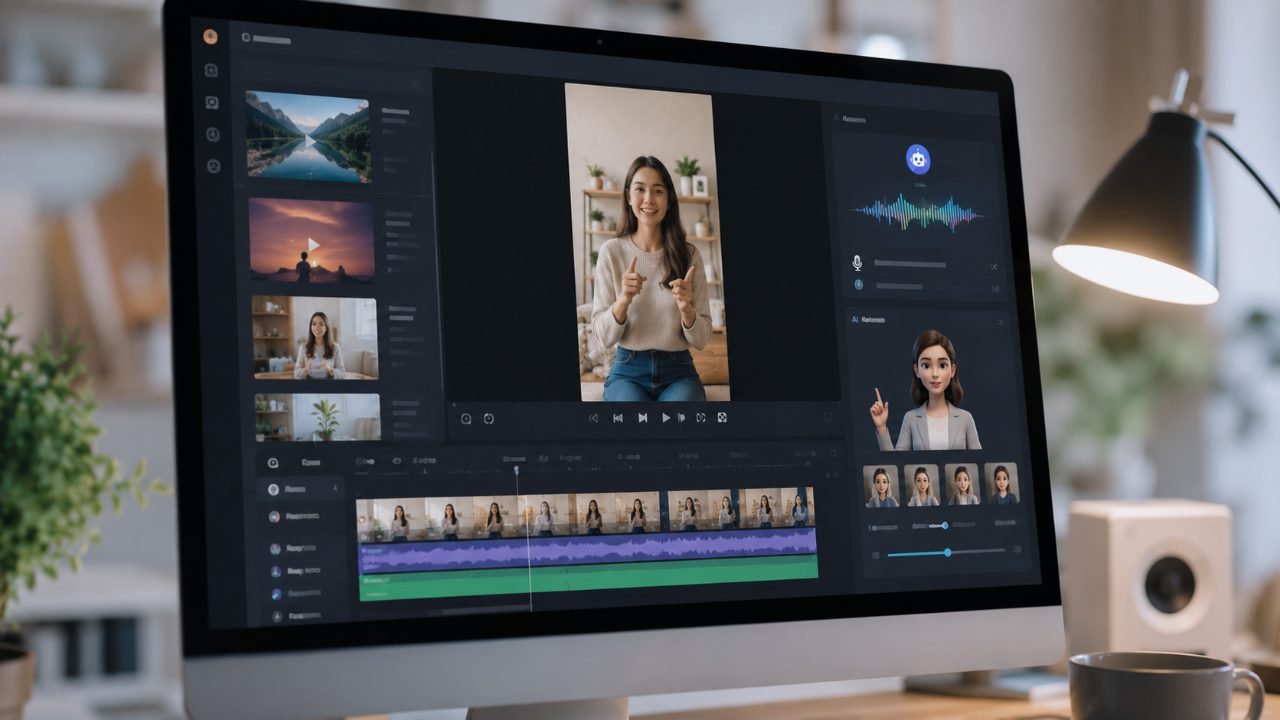Click the fourth track's round icon

(x=276, y=571)
